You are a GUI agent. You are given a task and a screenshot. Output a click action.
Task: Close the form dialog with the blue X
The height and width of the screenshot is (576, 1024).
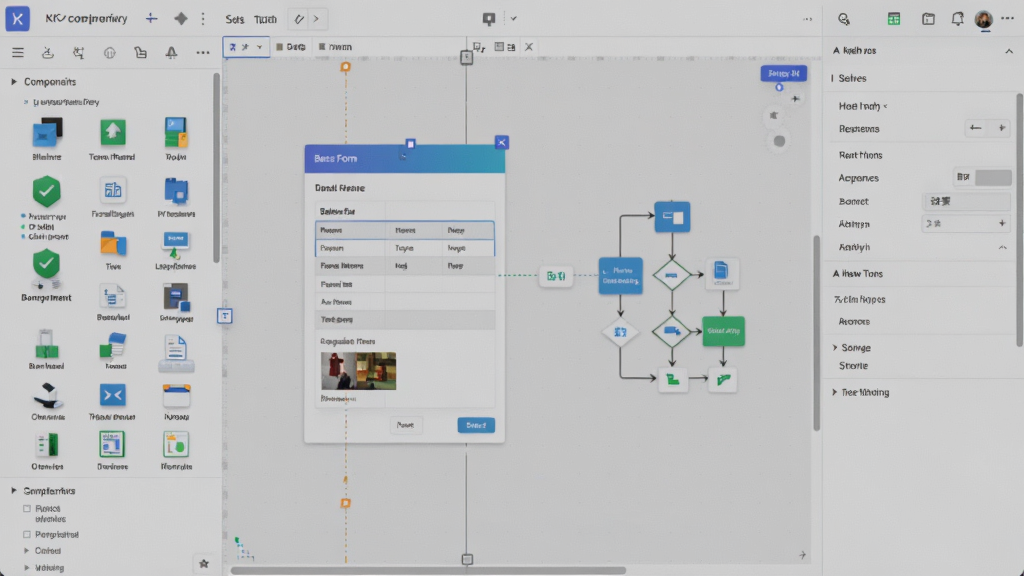click(x=502, y=142)
